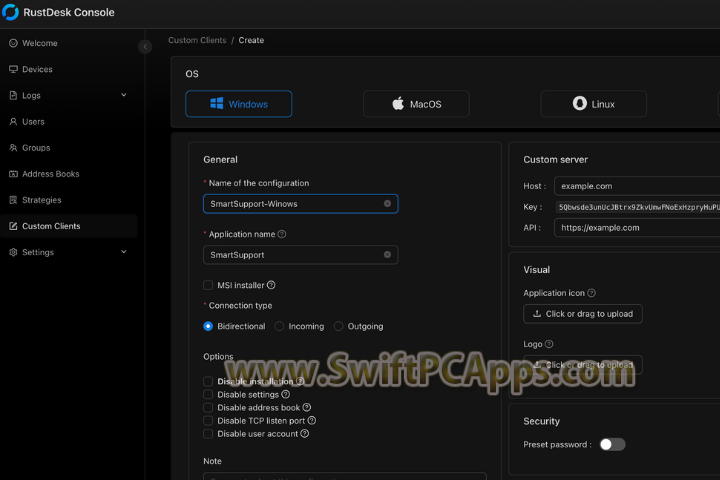This screenshot has width=720, height=480.
Task: Edit the custom server Host field
Action: coord(637,186)
